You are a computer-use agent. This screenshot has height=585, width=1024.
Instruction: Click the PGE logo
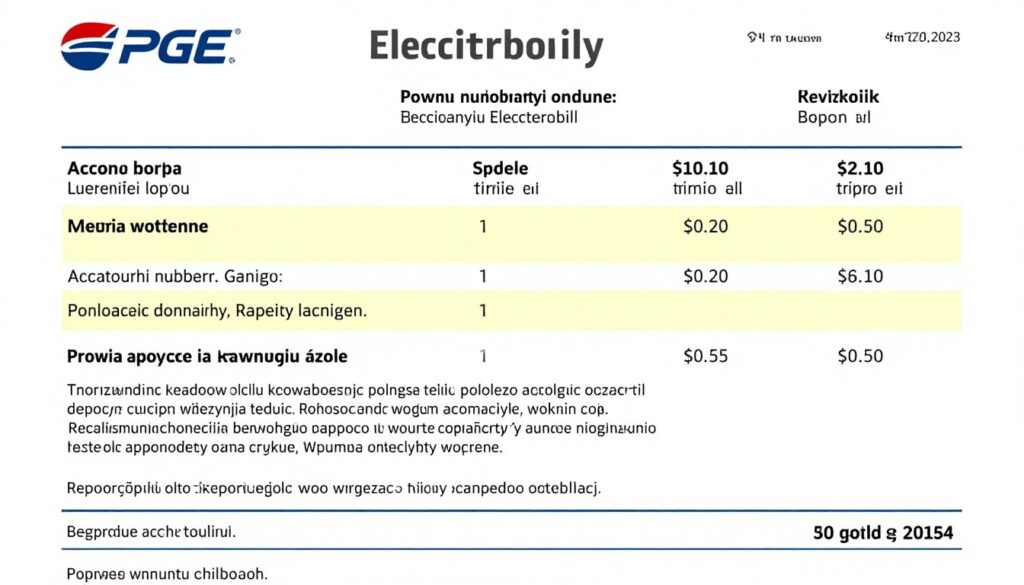pyautogui.click(x=150, y=46)
